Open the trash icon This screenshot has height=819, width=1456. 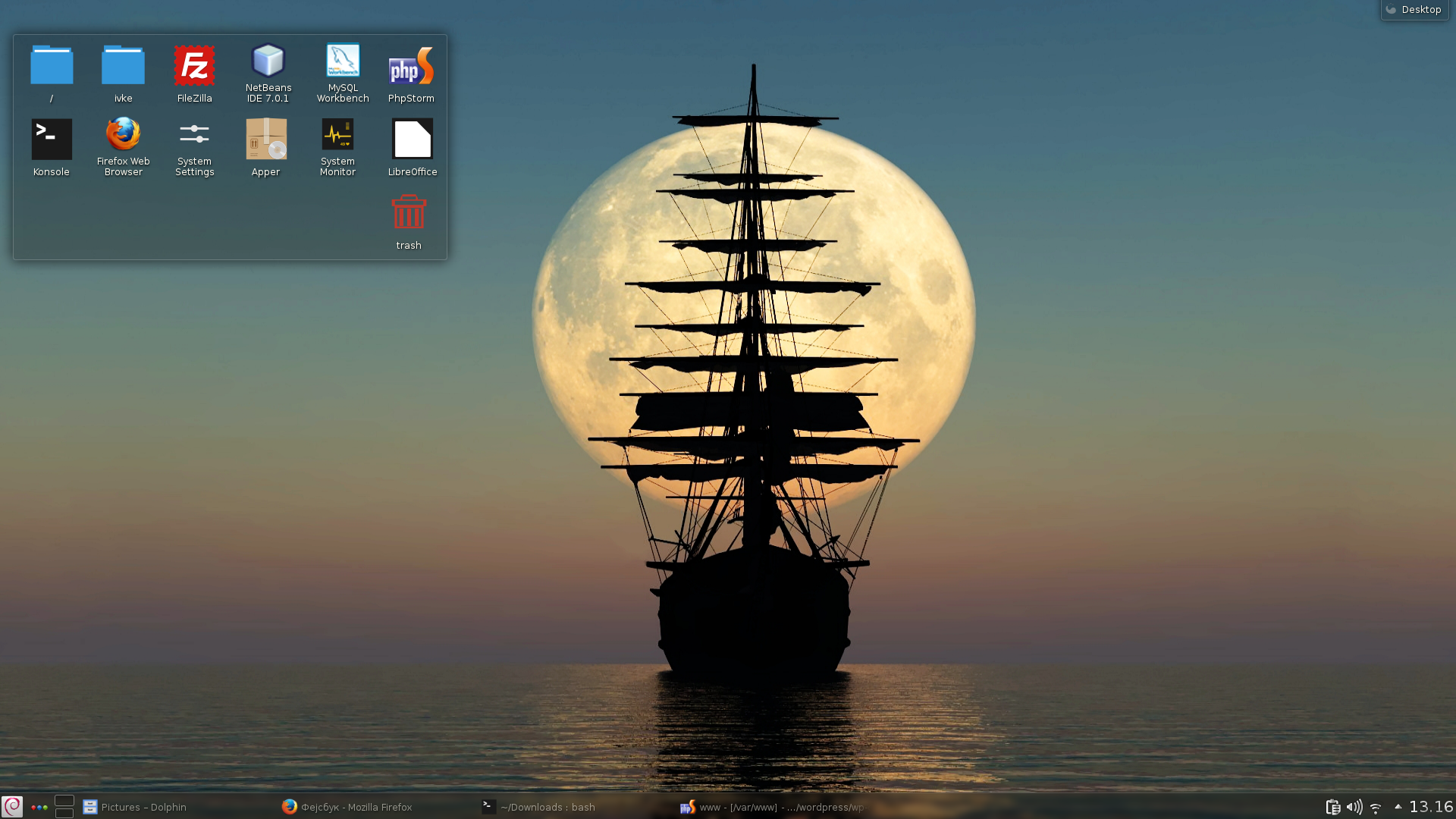pyautogui.click(x=409, y=212)
